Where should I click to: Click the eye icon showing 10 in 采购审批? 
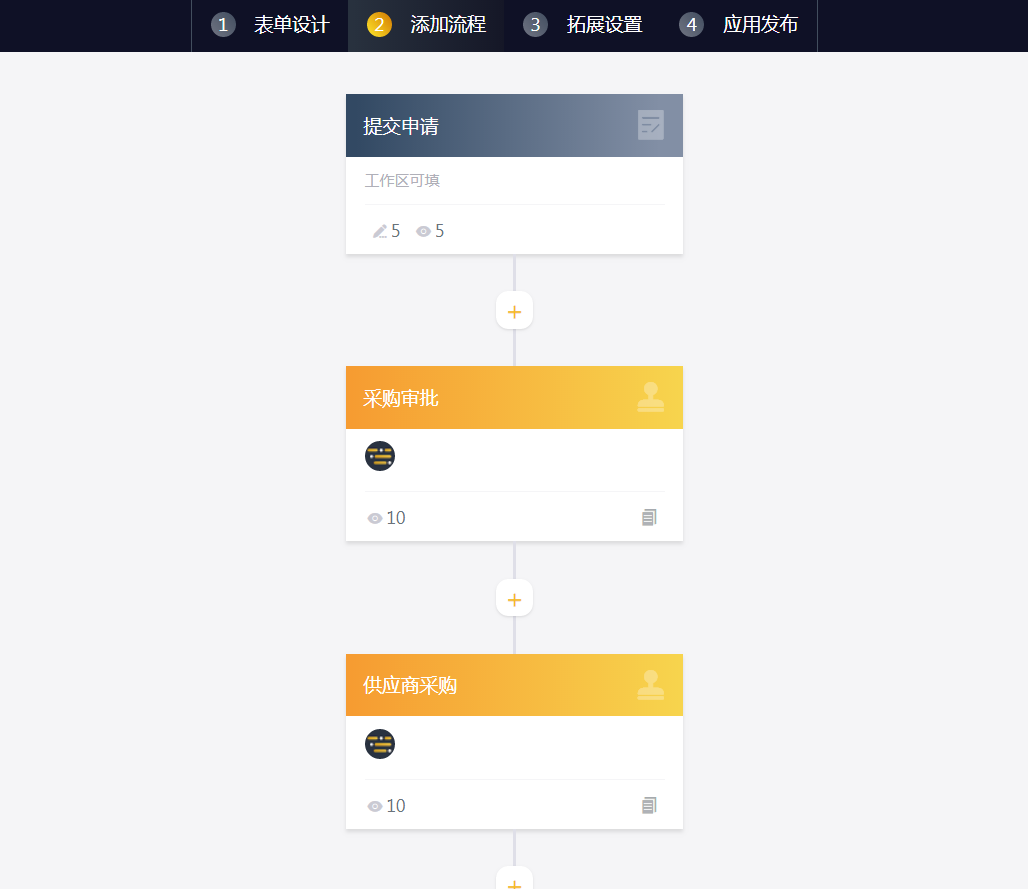click(374, 518)
